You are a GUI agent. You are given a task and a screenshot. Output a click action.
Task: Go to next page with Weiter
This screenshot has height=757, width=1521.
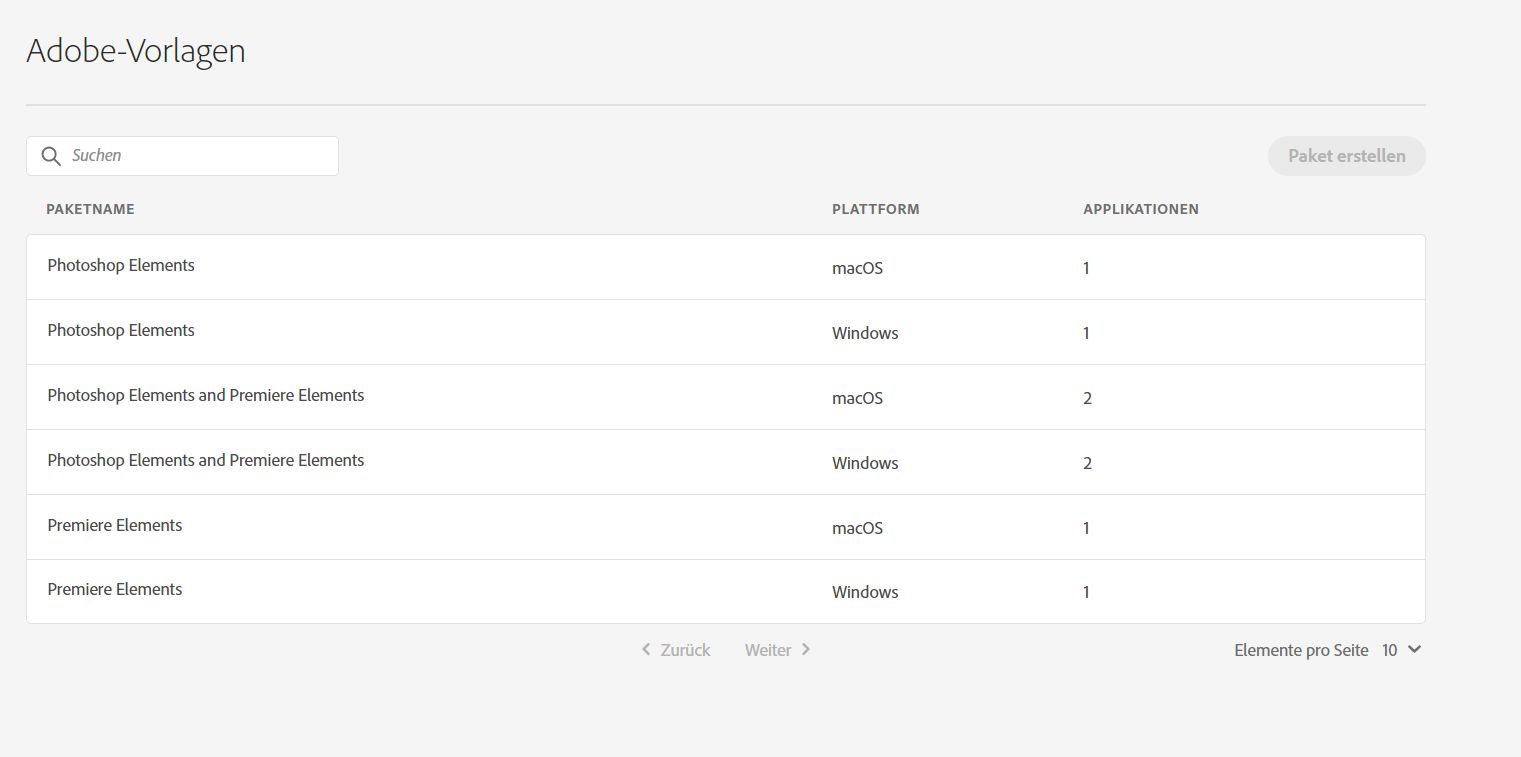point(778,650)
